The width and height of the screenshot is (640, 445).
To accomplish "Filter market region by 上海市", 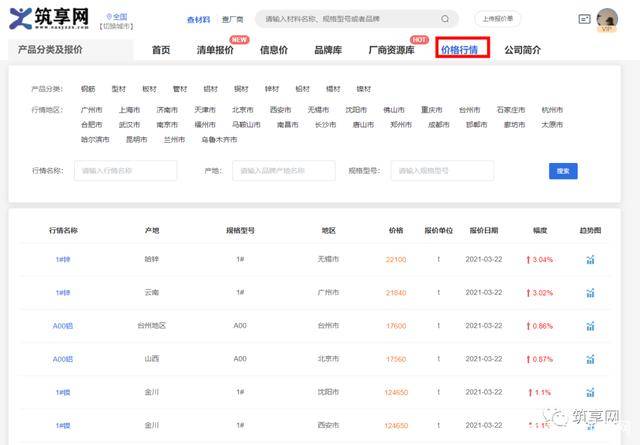I will click(x=130, y=110).
